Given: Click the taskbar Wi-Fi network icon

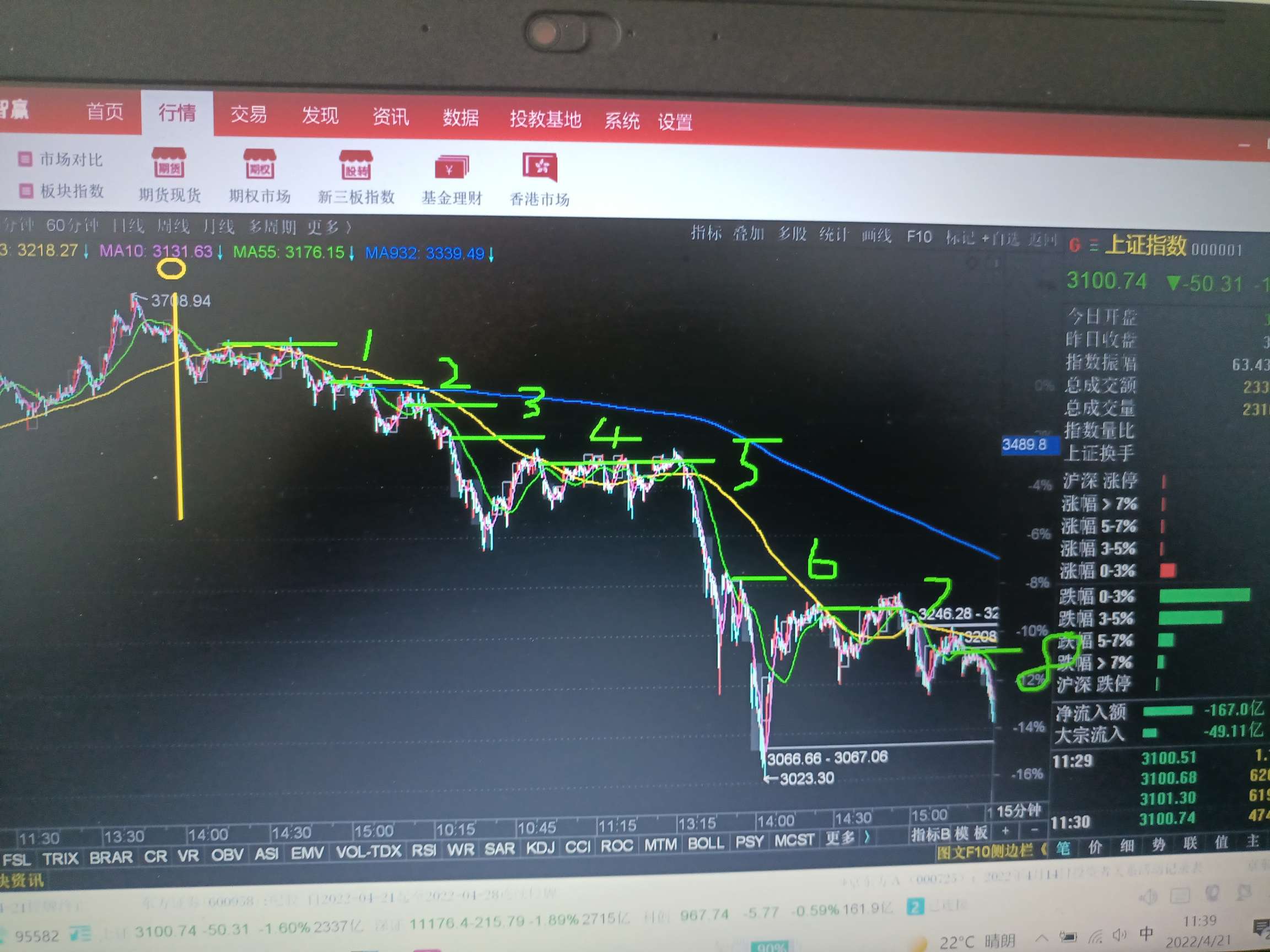Looking at the screenshot, I should 1095,937.
